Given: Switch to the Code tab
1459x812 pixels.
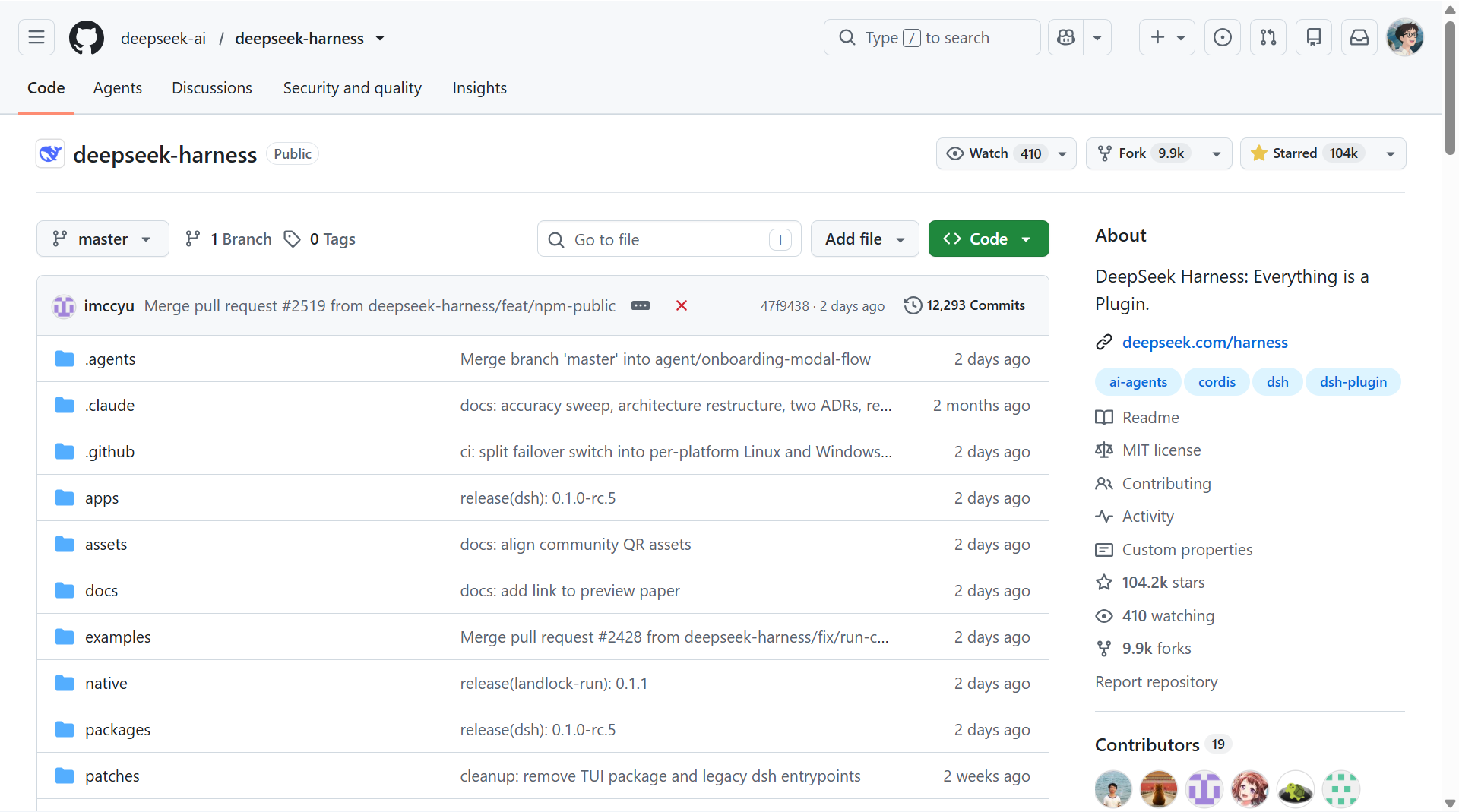Looking at the screenshot, I should pos(46,88).
